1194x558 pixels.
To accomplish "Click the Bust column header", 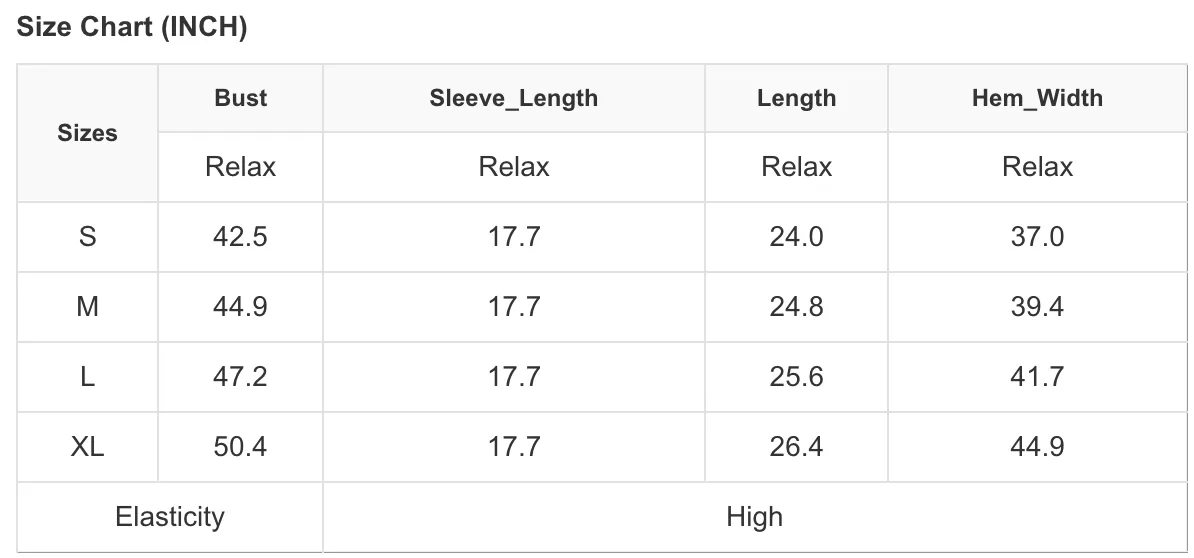I will [241, 98].
